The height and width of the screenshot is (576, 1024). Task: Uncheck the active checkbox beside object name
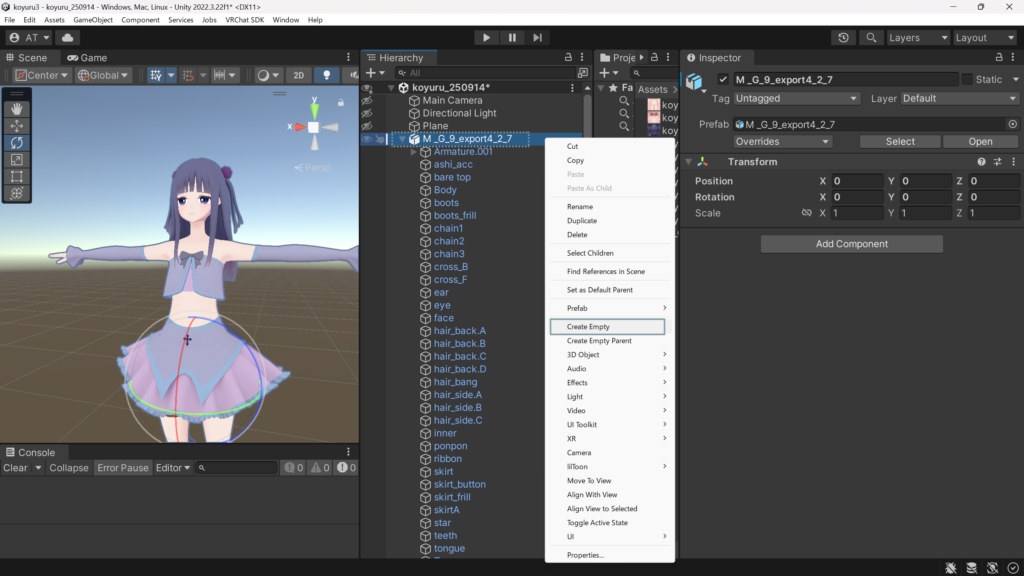point(723,79)
